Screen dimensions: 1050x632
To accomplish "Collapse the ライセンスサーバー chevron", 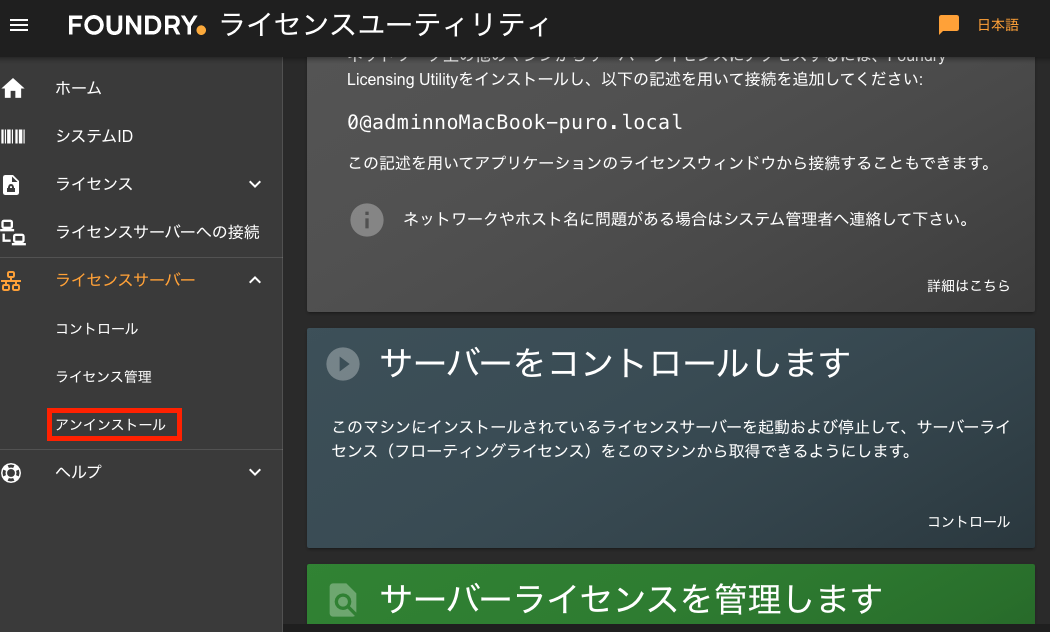I will click(255, 280).
